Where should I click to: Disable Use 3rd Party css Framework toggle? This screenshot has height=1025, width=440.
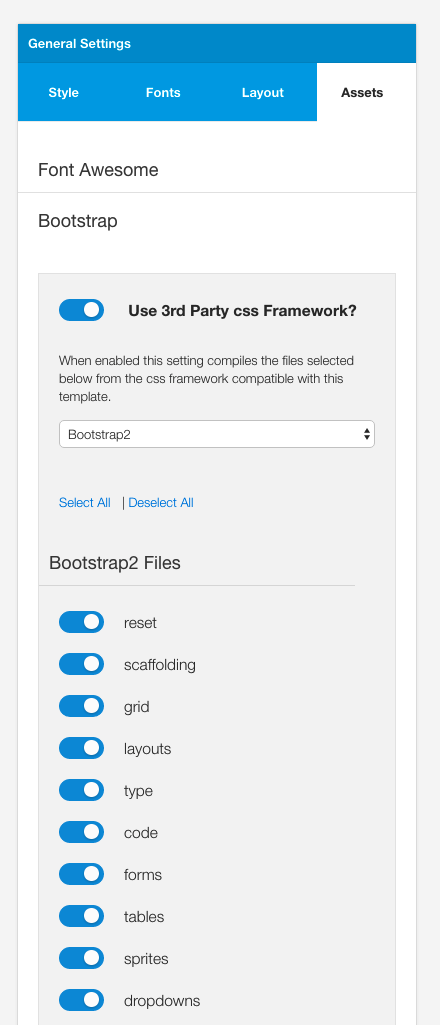pyautogui.click(x=82, y=310)
